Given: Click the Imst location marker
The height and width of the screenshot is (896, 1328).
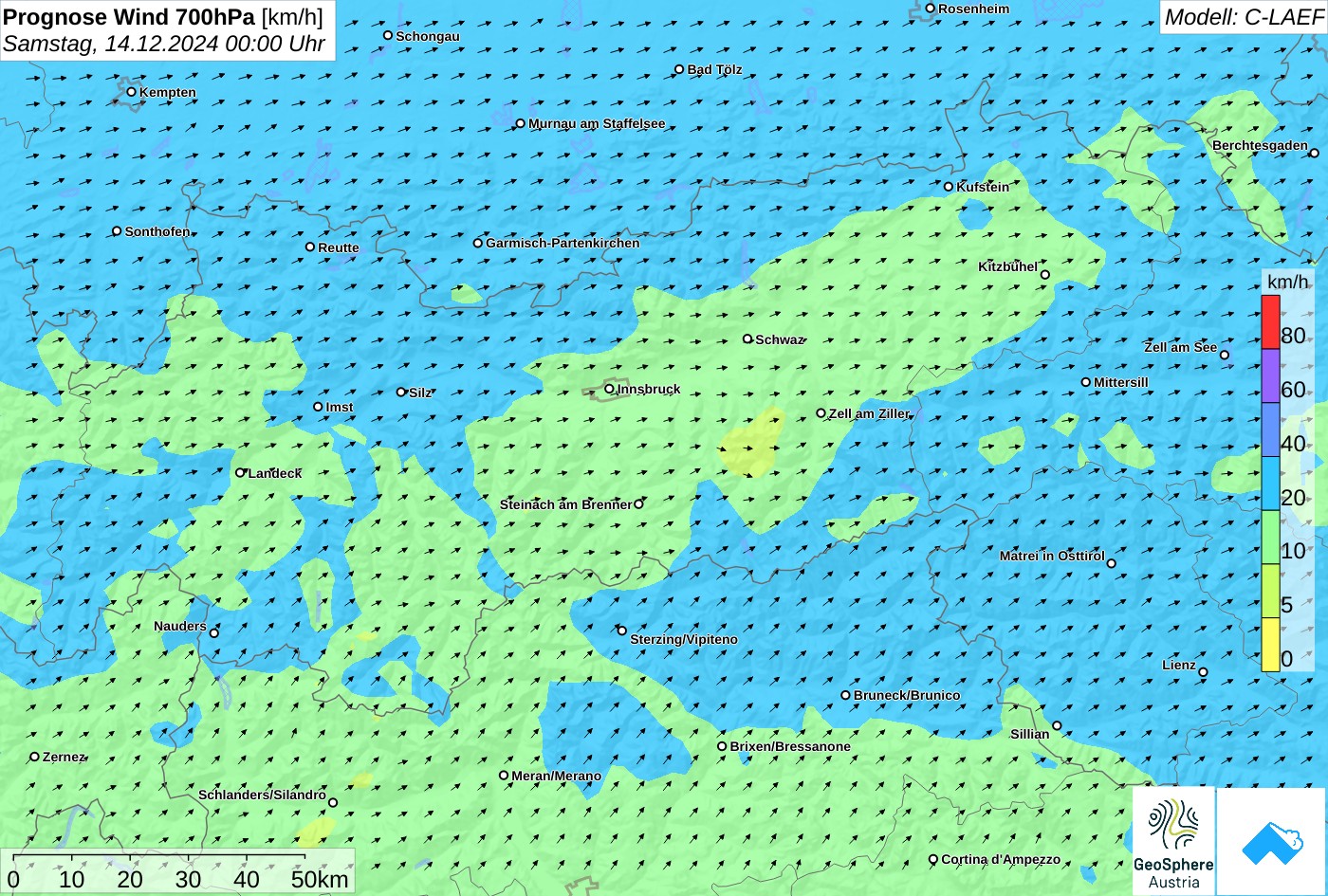Looking at the screenshot, I should [318, 407].
